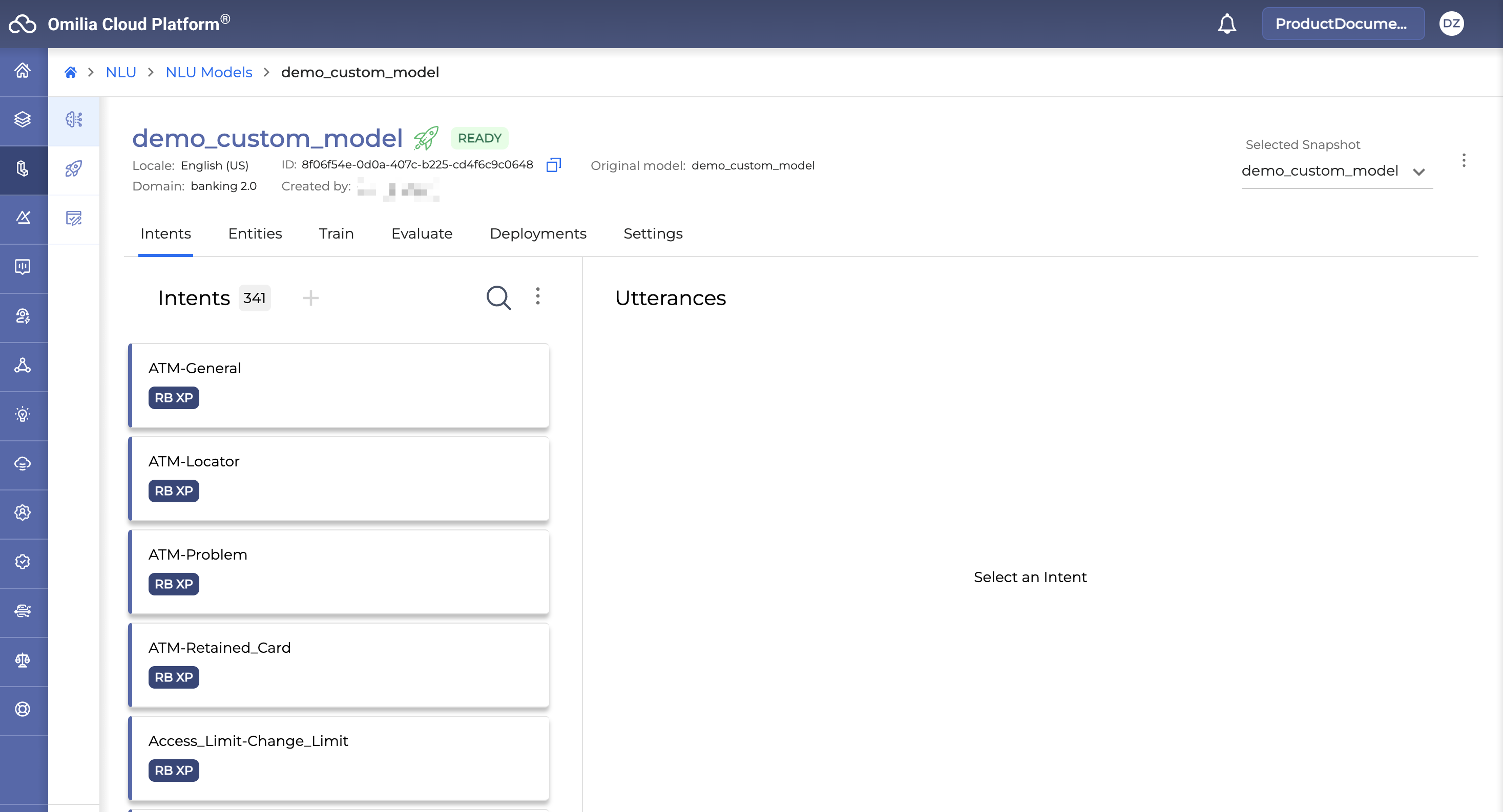Click the lightbulb icon in left sidebar
This screenshot has height=812, width=1503.
click(x=23, y=415)
